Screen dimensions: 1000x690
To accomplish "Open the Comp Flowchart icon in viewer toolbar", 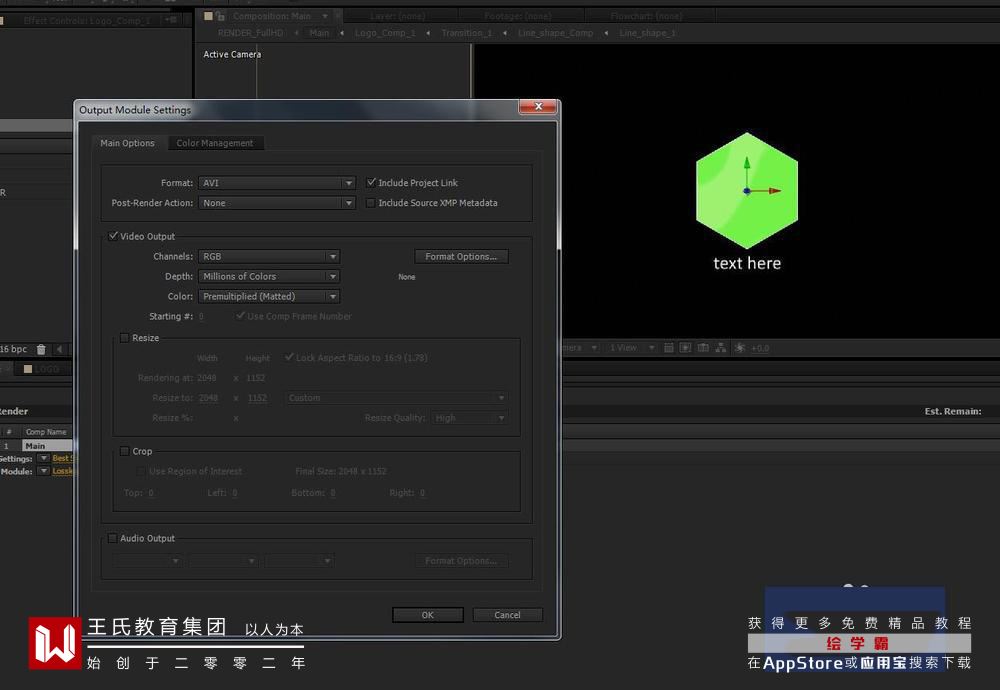I will 721,348.
